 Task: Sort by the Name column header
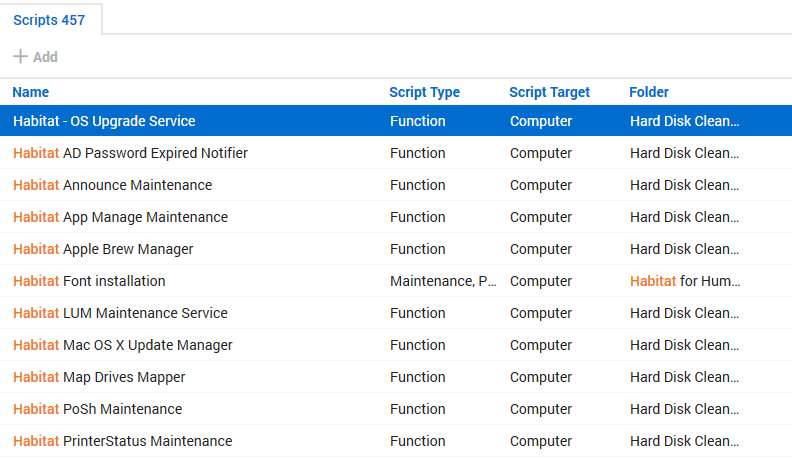(31, 92)
